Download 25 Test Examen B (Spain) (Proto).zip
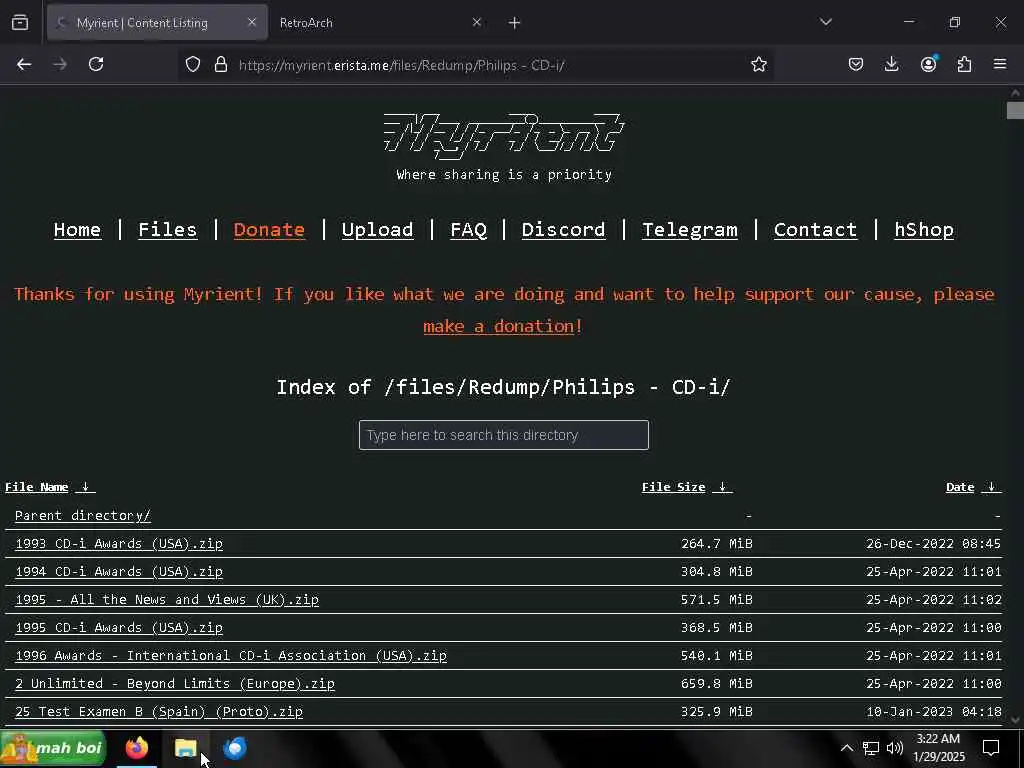Screen dimensions: 1024x768 (159, 712)
